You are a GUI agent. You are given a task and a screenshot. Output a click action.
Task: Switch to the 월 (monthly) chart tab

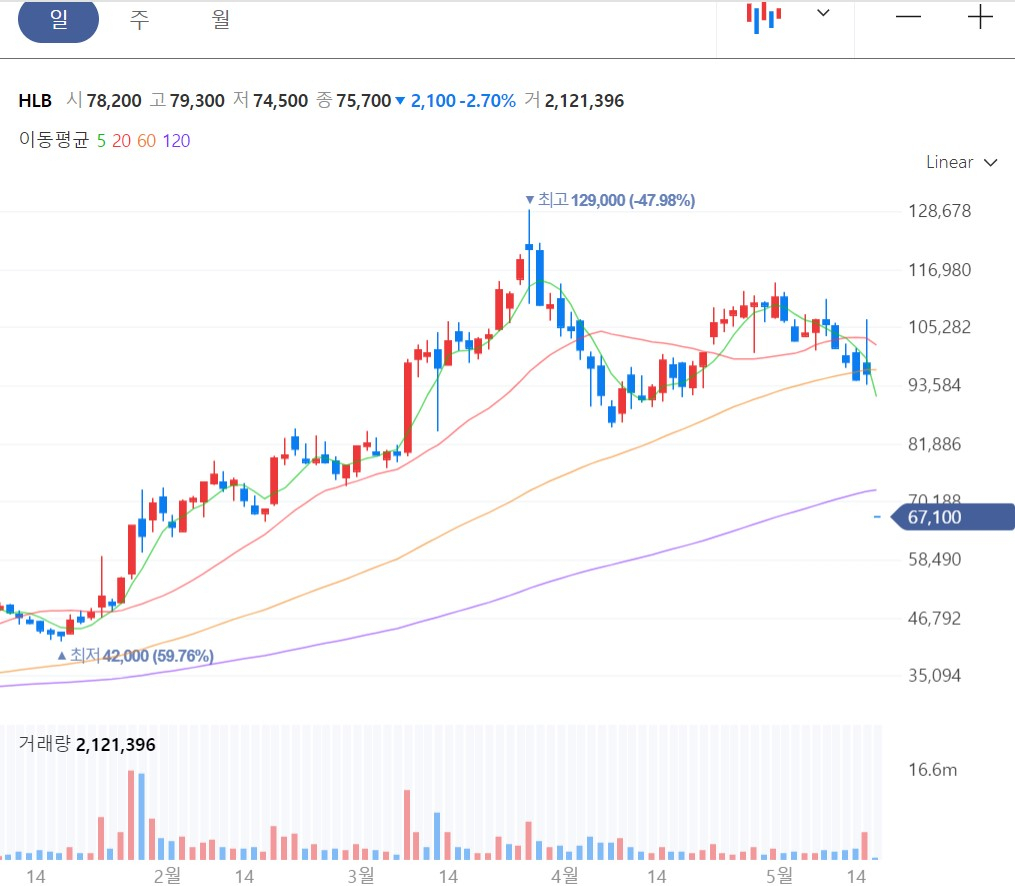click(221, 19)
